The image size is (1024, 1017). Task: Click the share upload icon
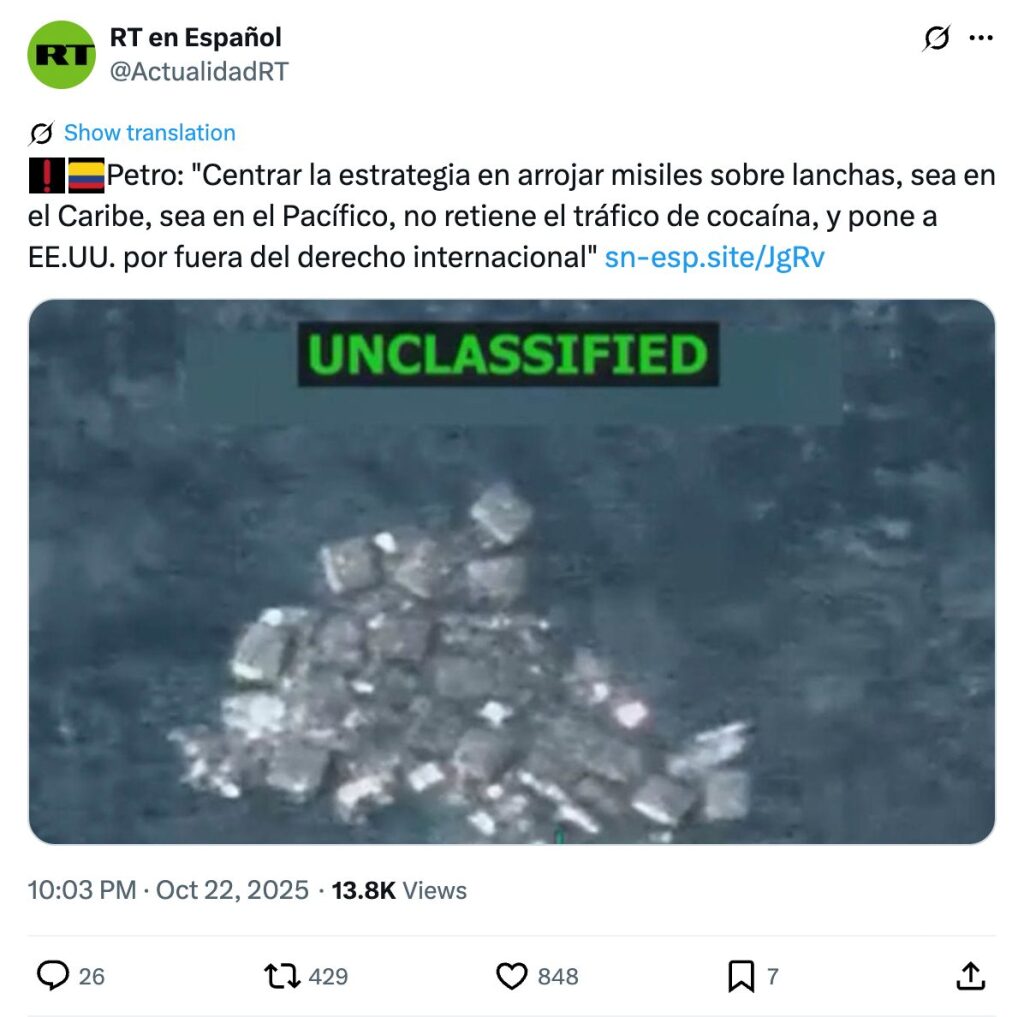coord(970,976)
